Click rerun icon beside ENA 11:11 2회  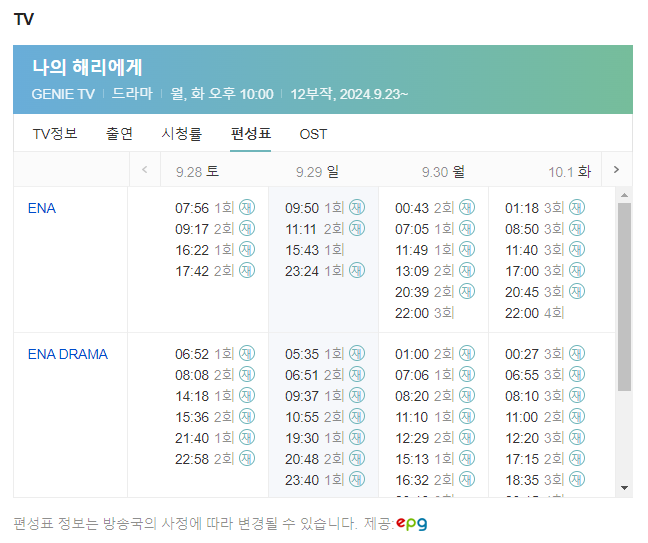357,229
